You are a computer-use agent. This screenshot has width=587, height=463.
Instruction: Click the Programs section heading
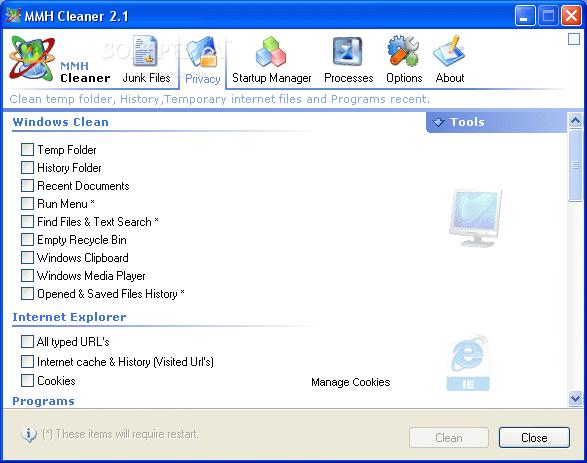tap(43, 401)
